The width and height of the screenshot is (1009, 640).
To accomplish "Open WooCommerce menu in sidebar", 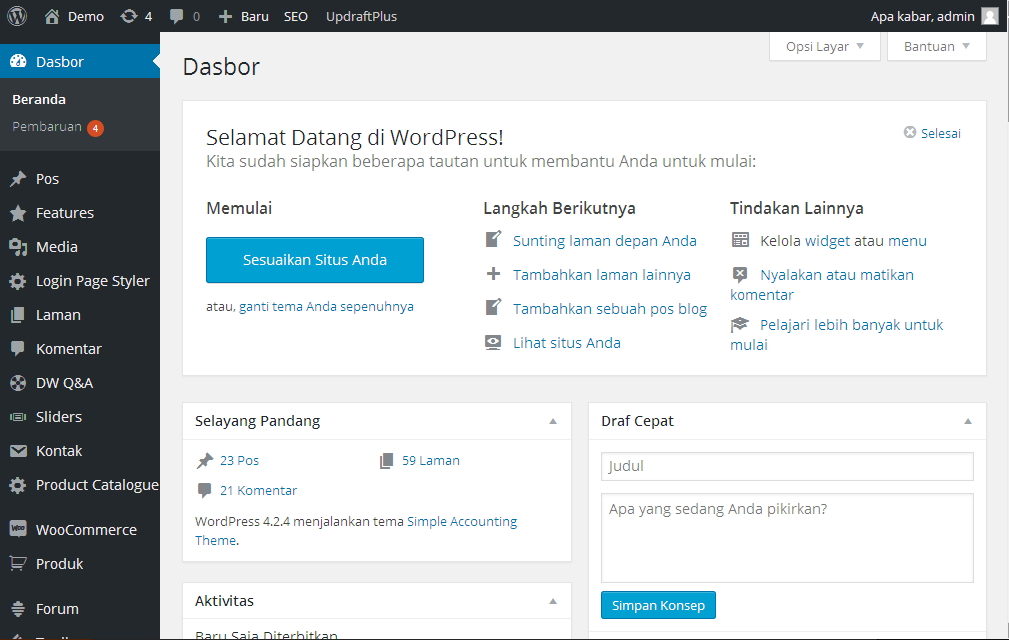I will [86, 530].
